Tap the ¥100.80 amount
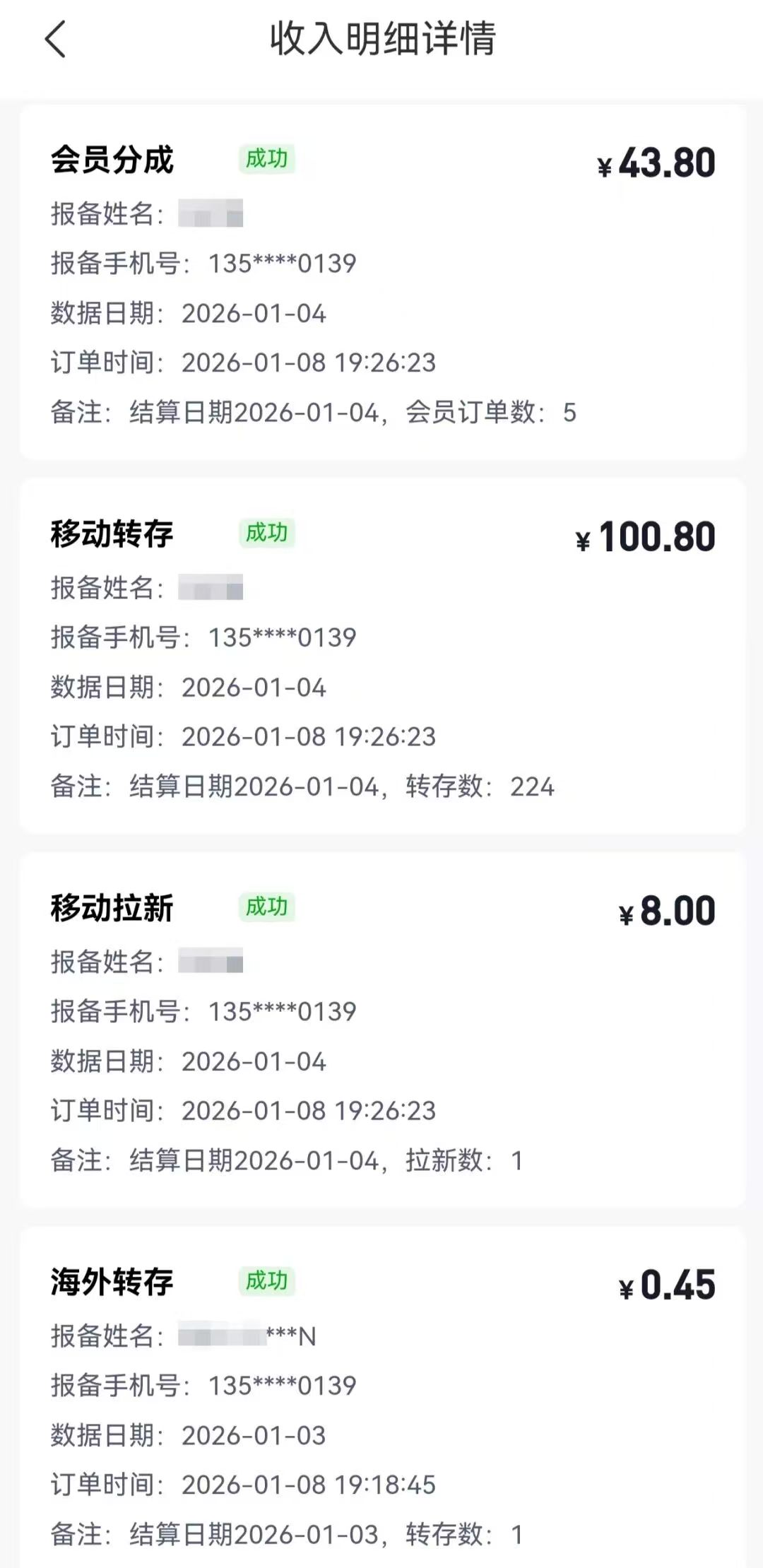Screen dimensions: 763x1568 click(x=646, y=538)
